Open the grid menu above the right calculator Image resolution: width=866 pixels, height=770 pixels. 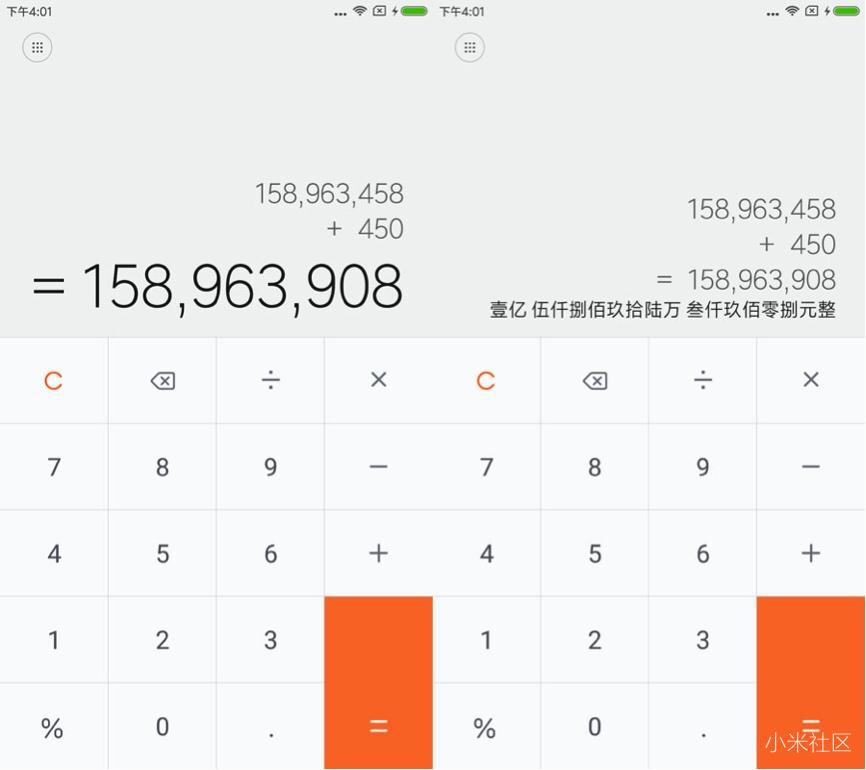click(x=469, y=47)
